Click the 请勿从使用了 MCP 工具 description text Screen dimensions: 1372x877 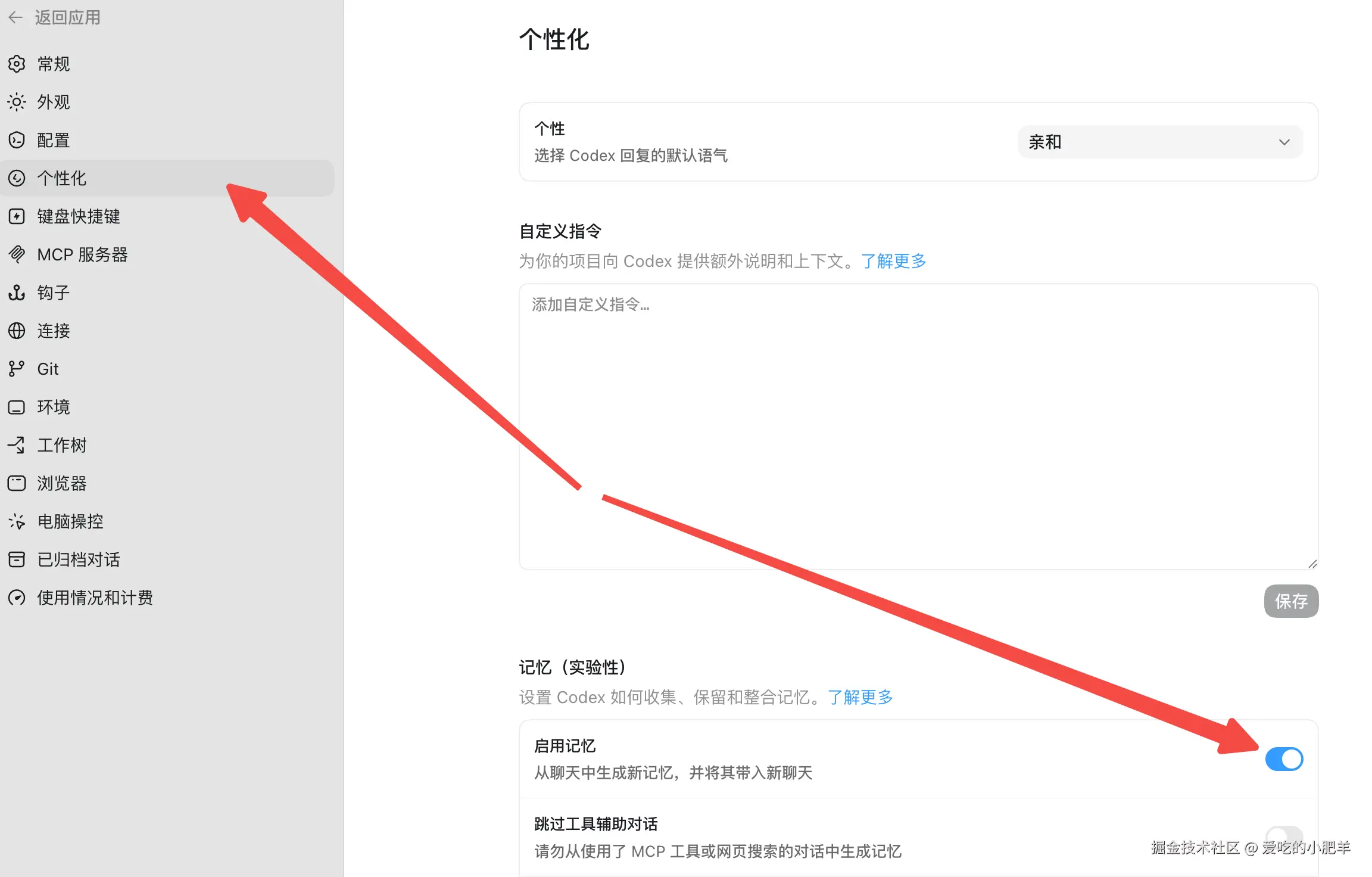pos(718,851)
